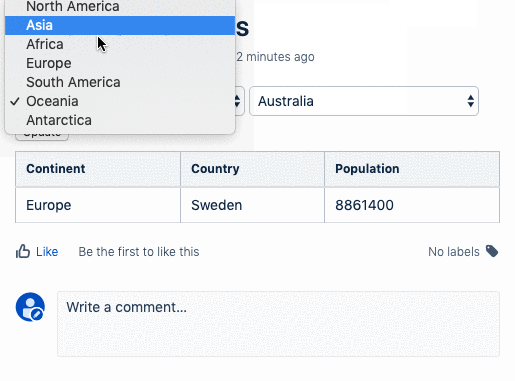Pick Antarctica in the continent list

pos(120,120)
